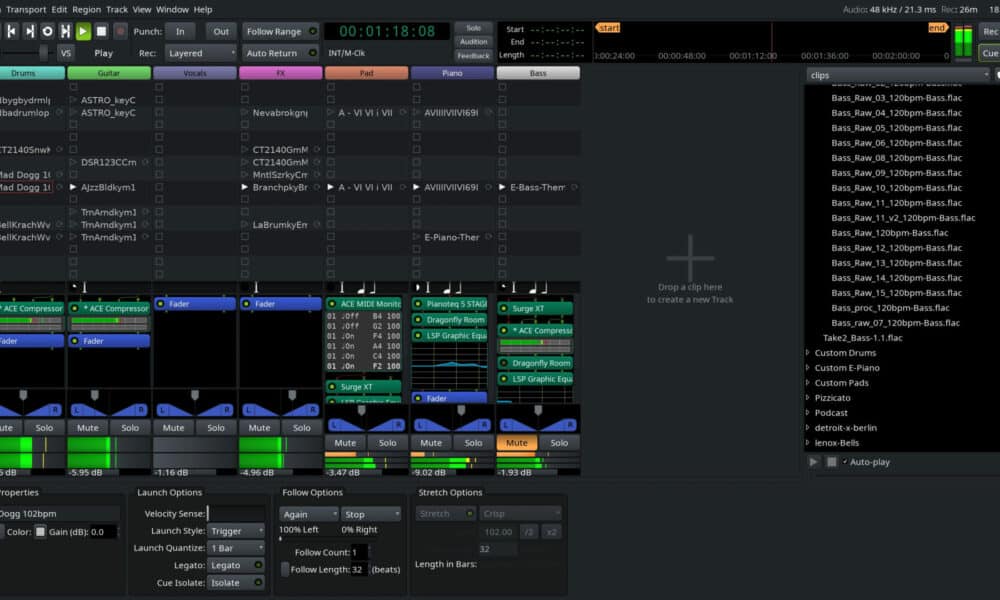Click the play range/selection transport icon
The width and height of the screenshot is (1000, 600).
coord(65,31)
